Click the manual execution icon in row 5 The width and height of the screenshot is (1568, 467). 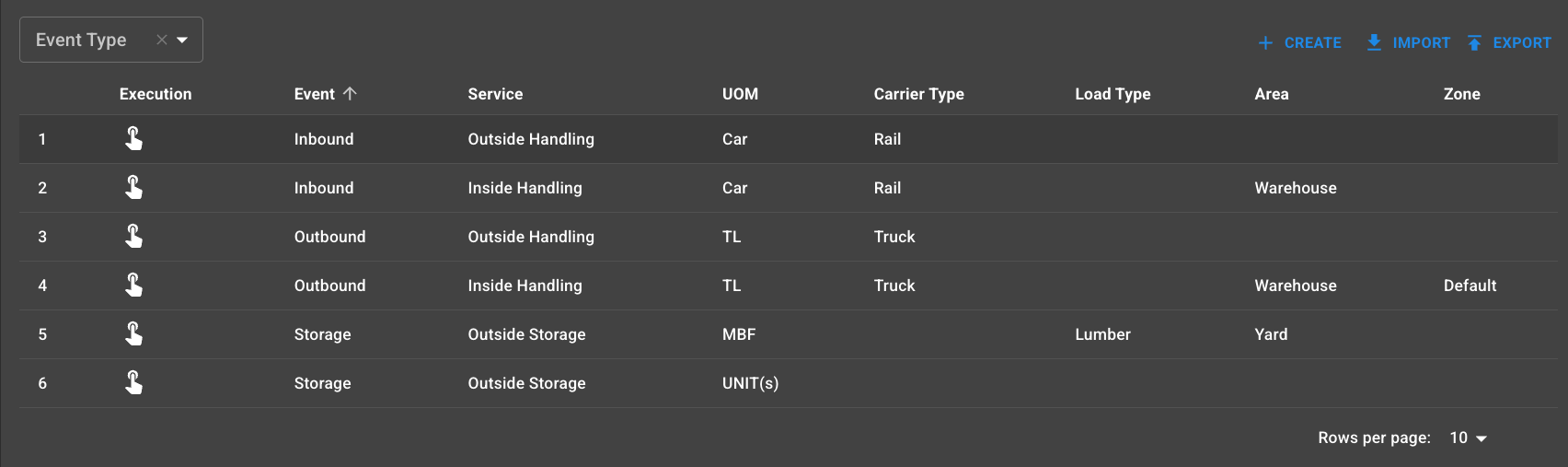(x=133, y=334)
